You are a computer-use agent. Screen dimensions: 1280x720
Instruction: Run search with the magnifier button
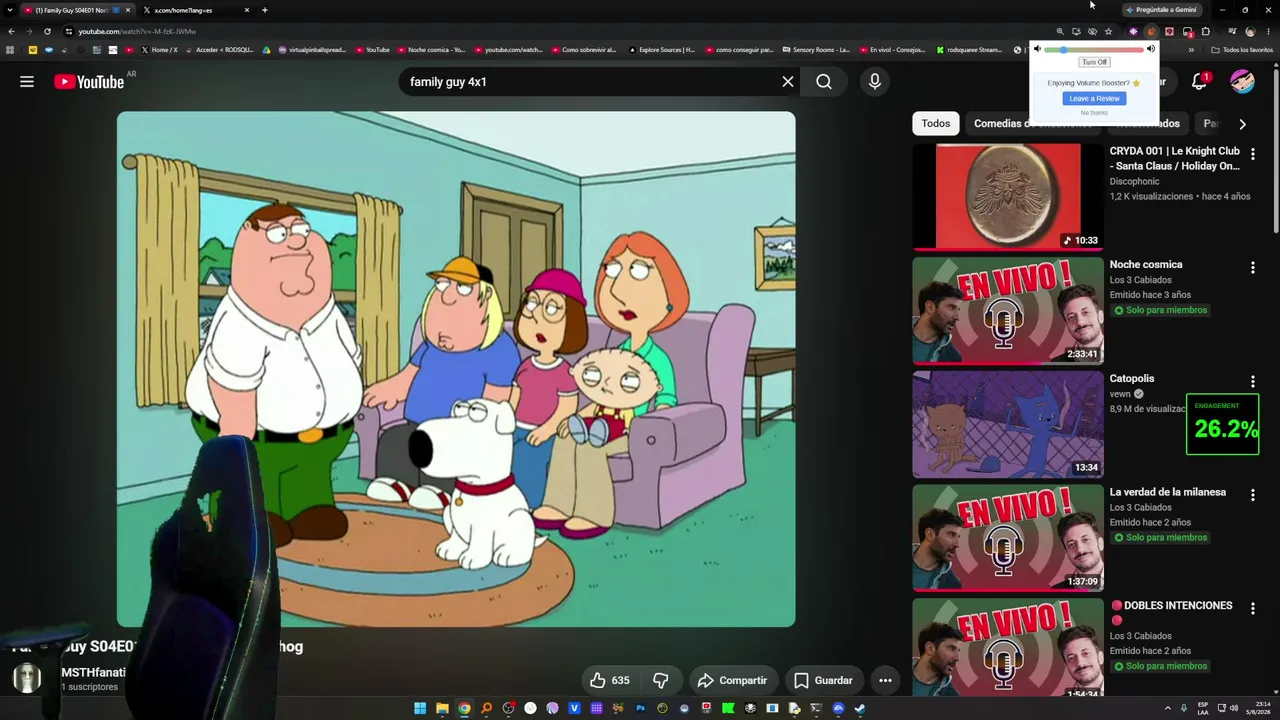click(824, 82)
